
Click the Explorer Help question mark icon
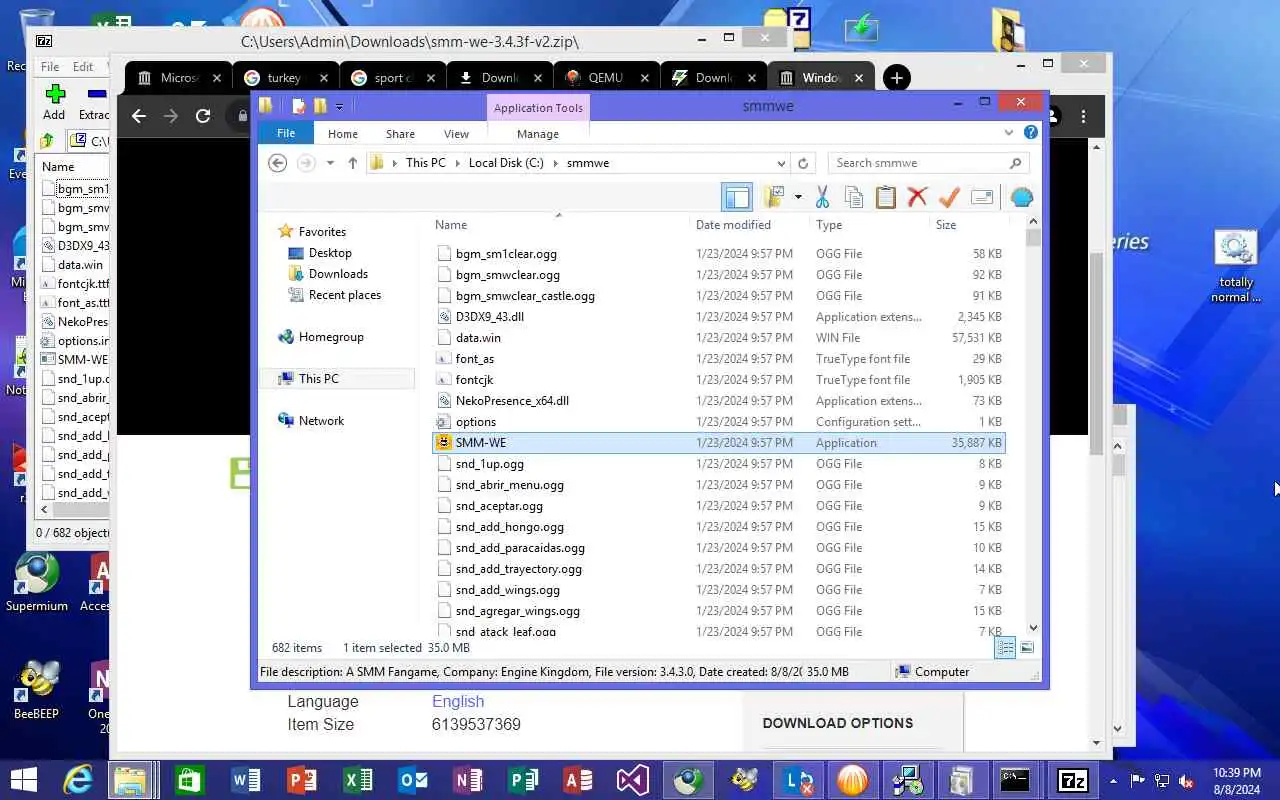1031,132
